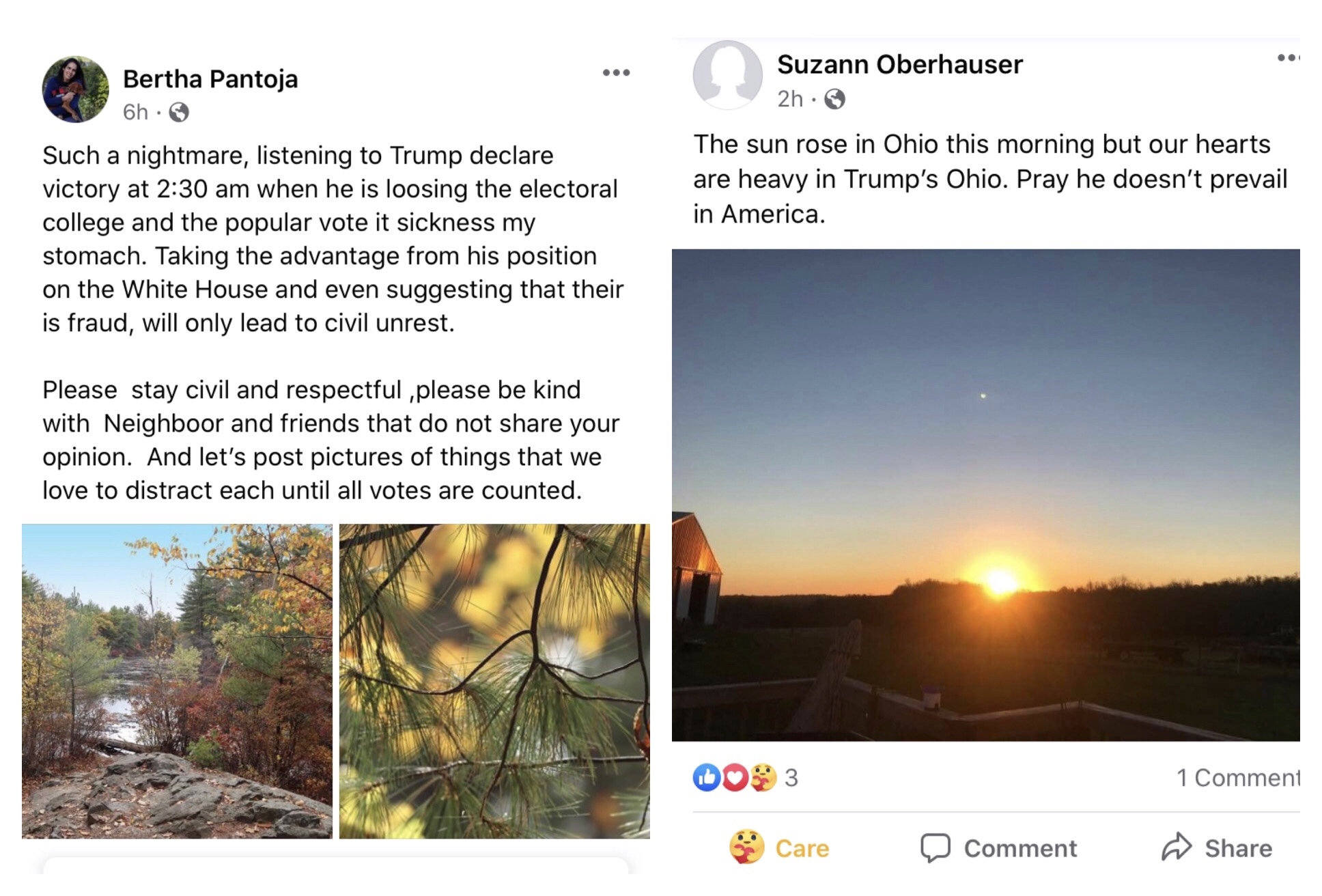The width and height of the screenshot is (1322, 896).
Task: Click the speech bubble Comment icon
Action: click(x=935, y=848)
